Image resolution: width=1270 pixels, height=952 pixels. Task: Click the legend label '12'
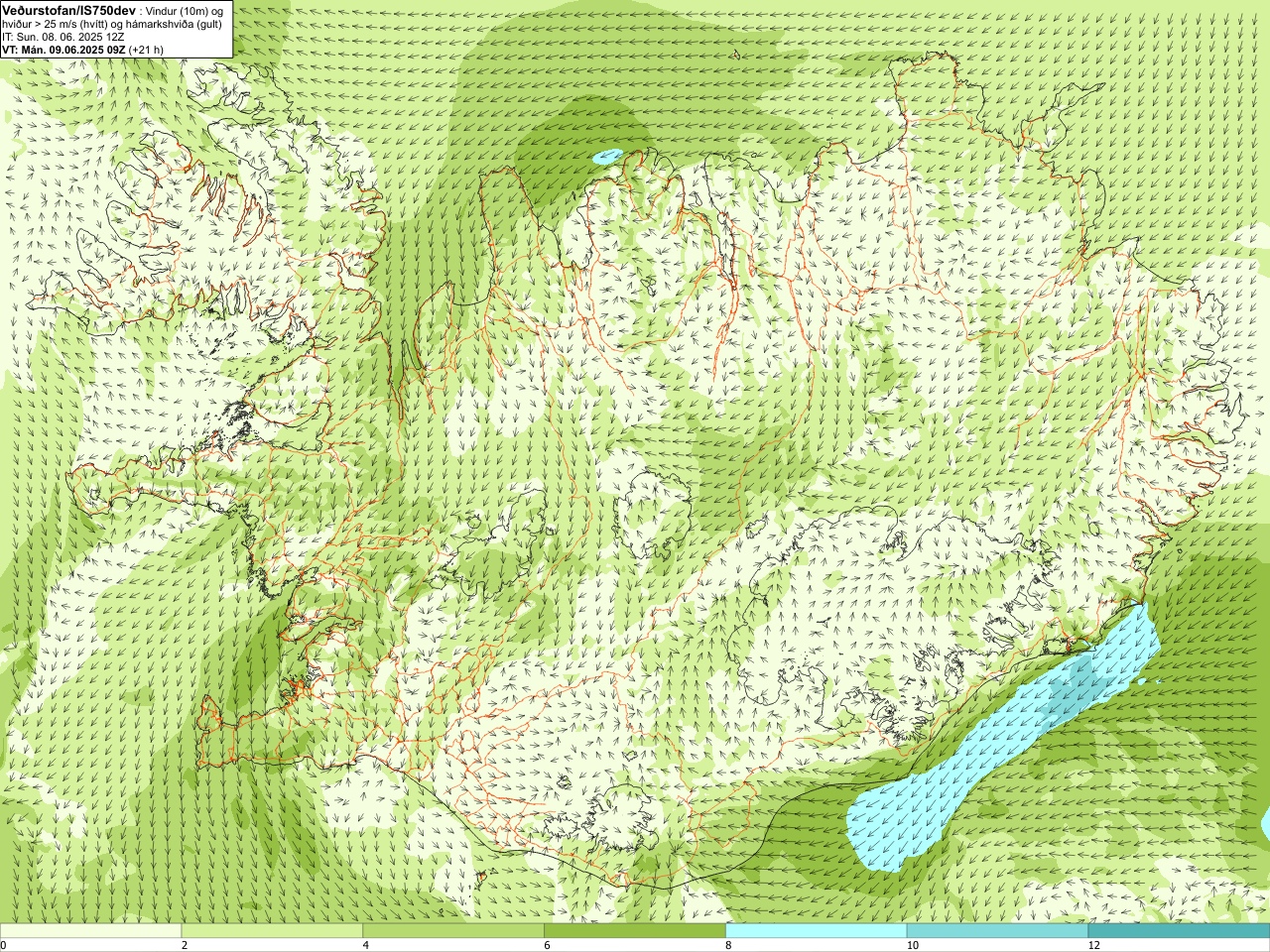1093,945
